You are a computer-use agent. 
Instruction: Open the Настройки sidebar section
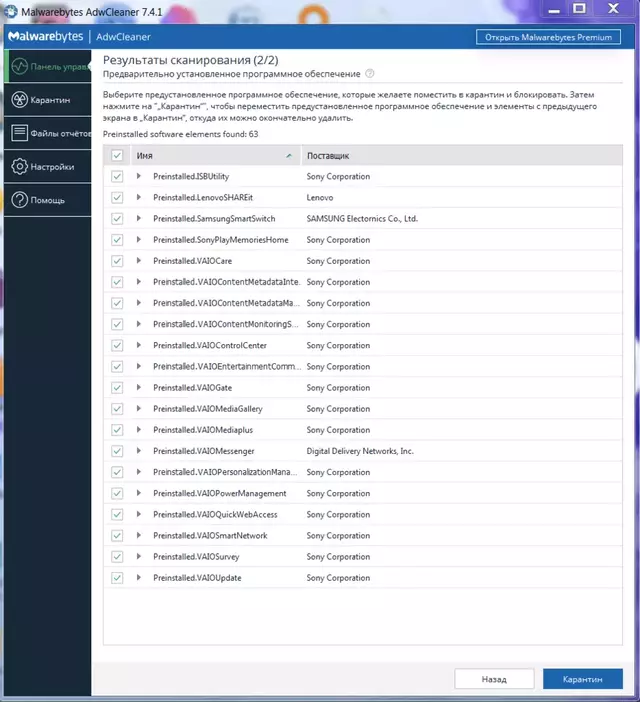click(48, 167)
